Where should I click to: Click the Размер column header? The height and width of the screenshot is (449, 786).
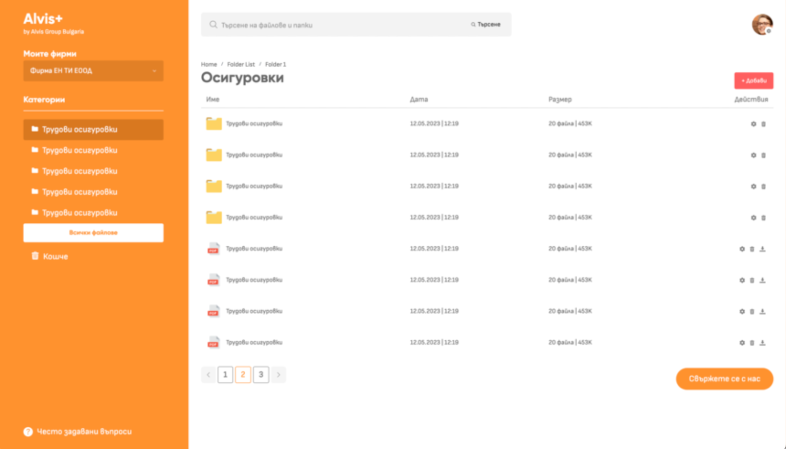point(560,99)
